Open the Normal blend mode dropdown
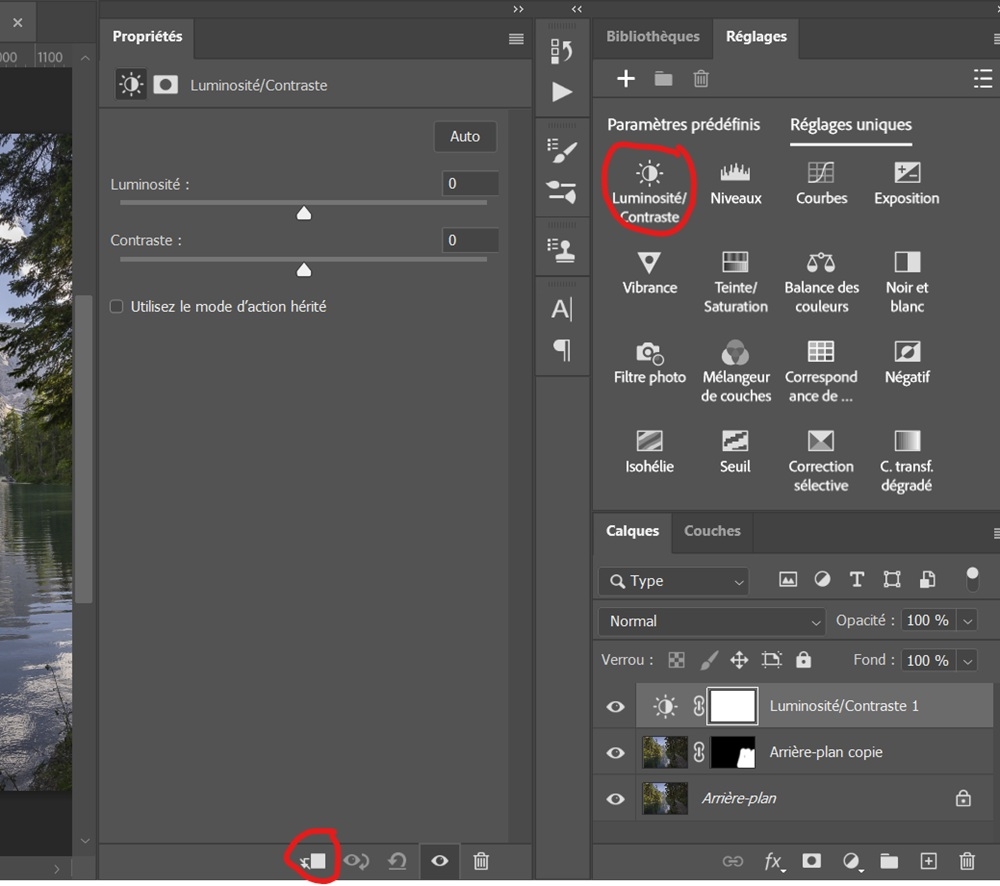This screenshot has width=1000, height=886. click(x=712, y=621)
